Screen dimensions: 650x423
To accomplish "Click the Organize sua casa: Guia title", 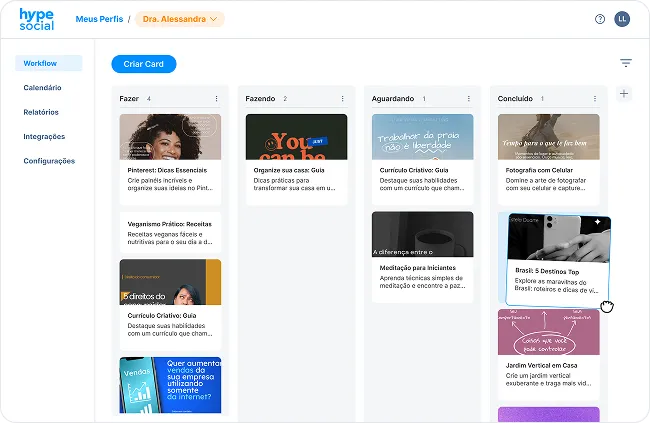I will 289,170.
